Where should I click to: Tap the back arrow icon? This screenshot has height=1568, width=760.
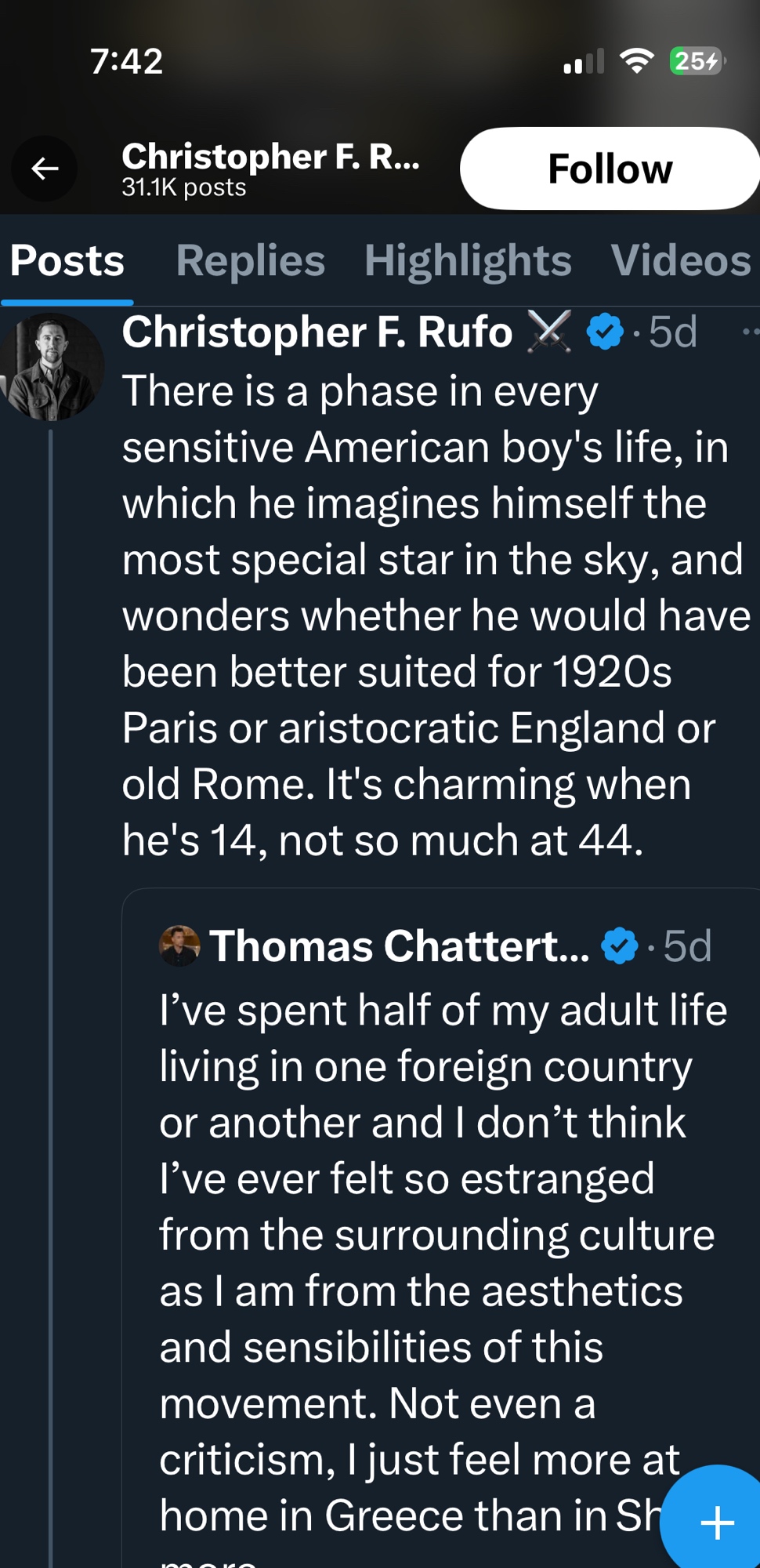click(x=45, y=169)
